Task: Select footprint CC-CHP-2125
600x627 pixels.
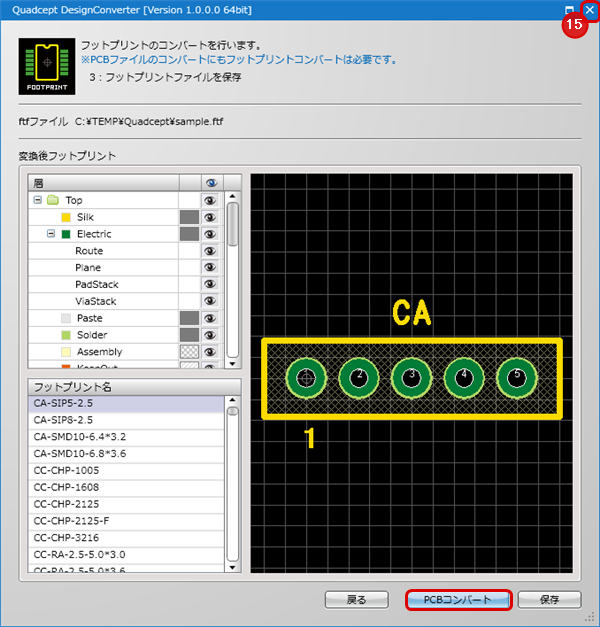Action: [126, 504]
